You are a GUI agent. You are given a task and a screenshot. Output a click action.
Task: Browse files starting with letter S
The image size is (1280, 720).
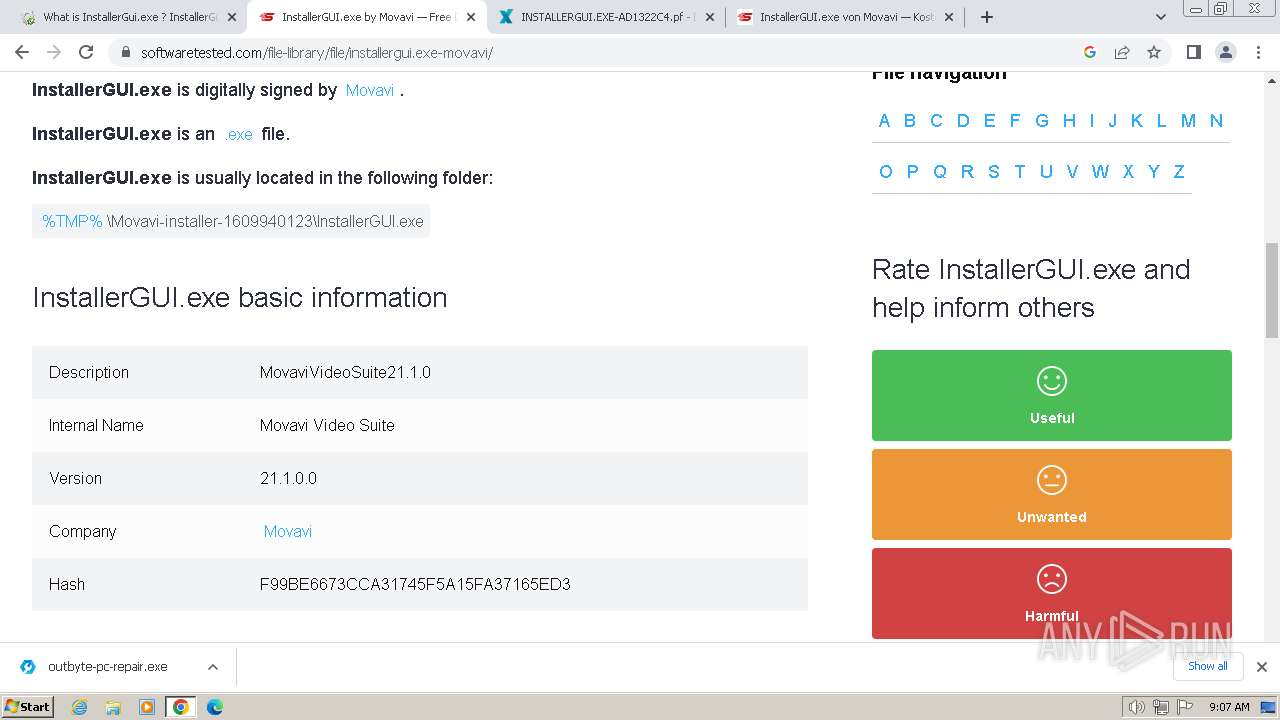pos(994,172)
